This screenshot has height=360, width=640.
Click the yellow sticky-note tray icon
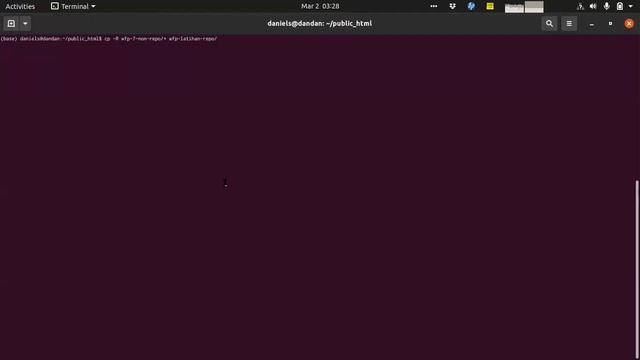click(490, 6)
